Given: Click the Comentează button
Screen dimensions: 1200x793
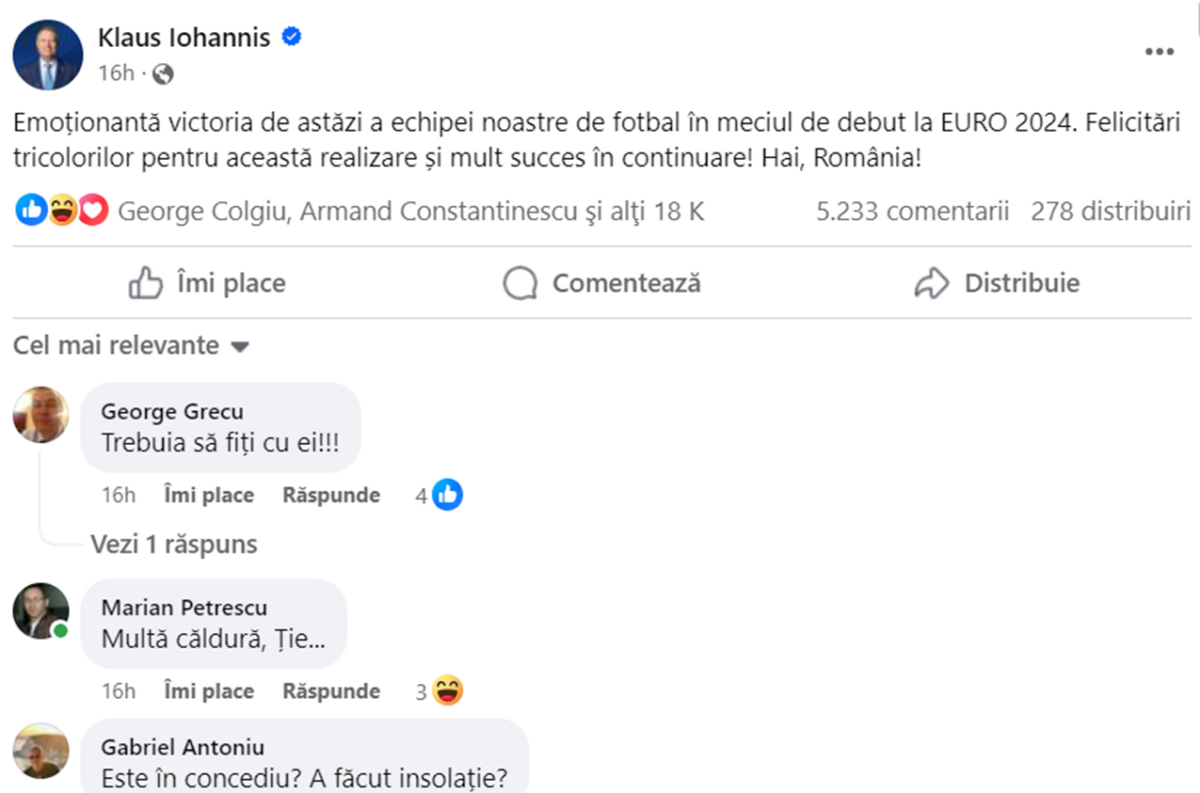Looking at the screenshot, I should pyautogui.click(x=601, y=284).
